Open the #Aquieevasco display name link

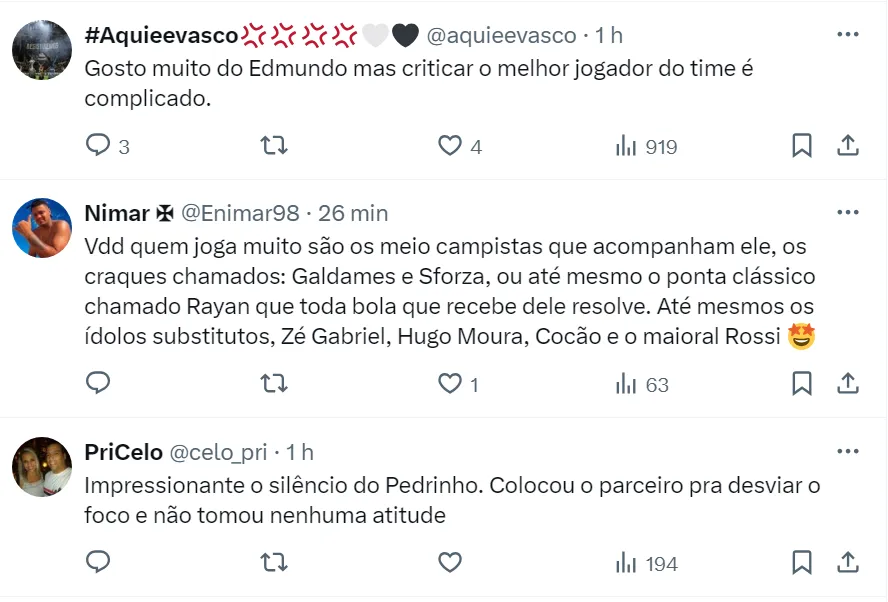[x=162, y=35]
